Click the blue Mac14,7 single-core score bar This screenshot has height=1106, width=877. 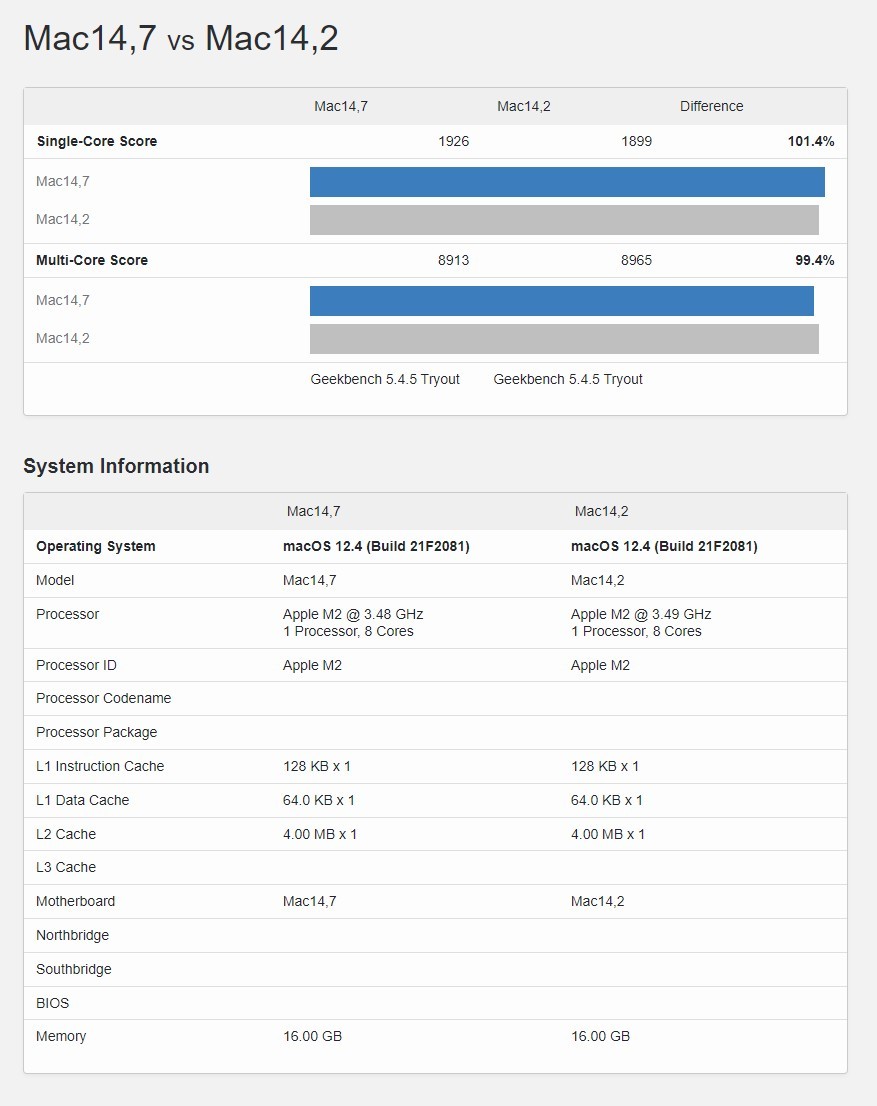[x=567, y=182]
